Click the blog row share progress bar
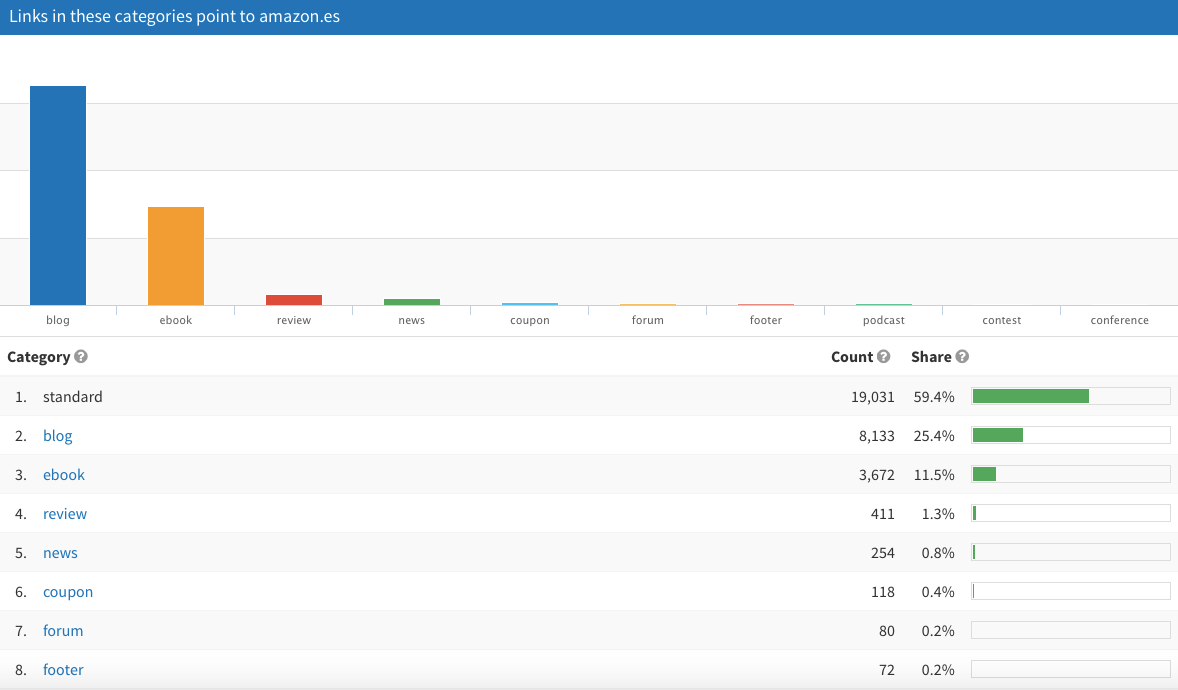Screen dimensions: 1178x690 (x=1070, y=436)
